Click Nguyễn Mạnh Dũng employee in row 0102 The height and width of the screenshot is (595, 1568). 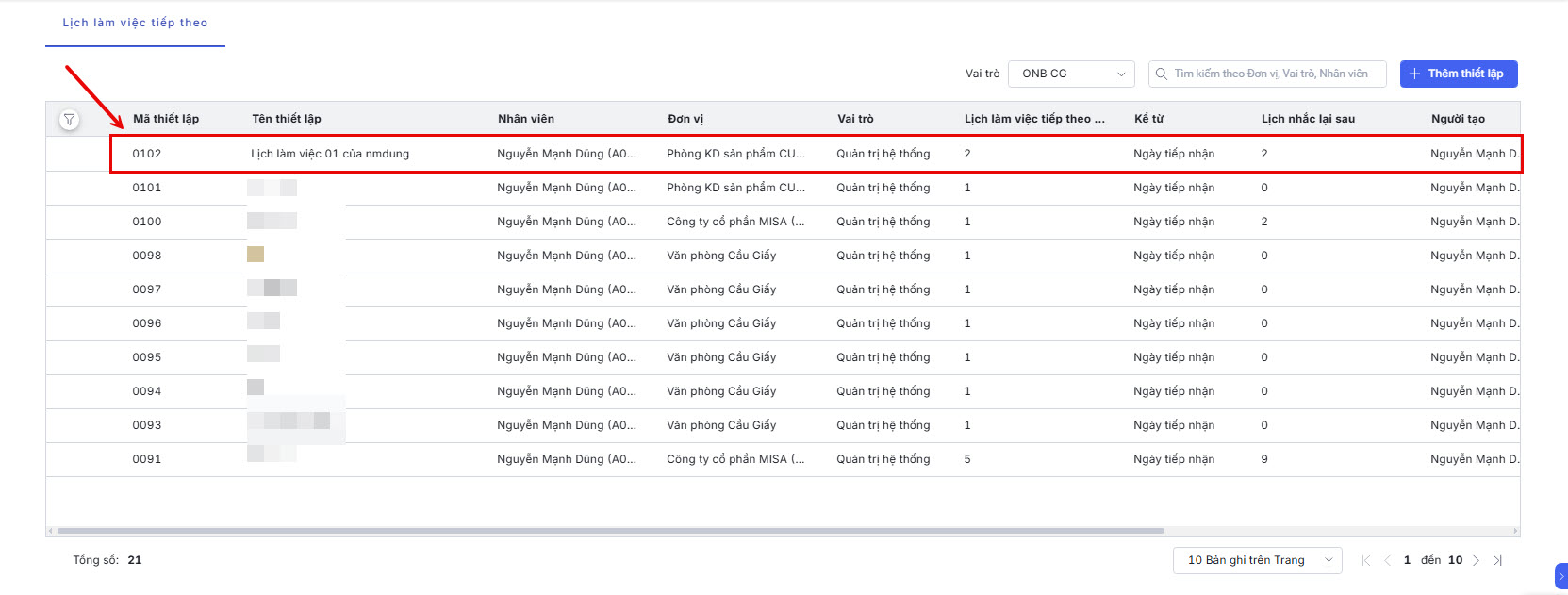(567, 154)
